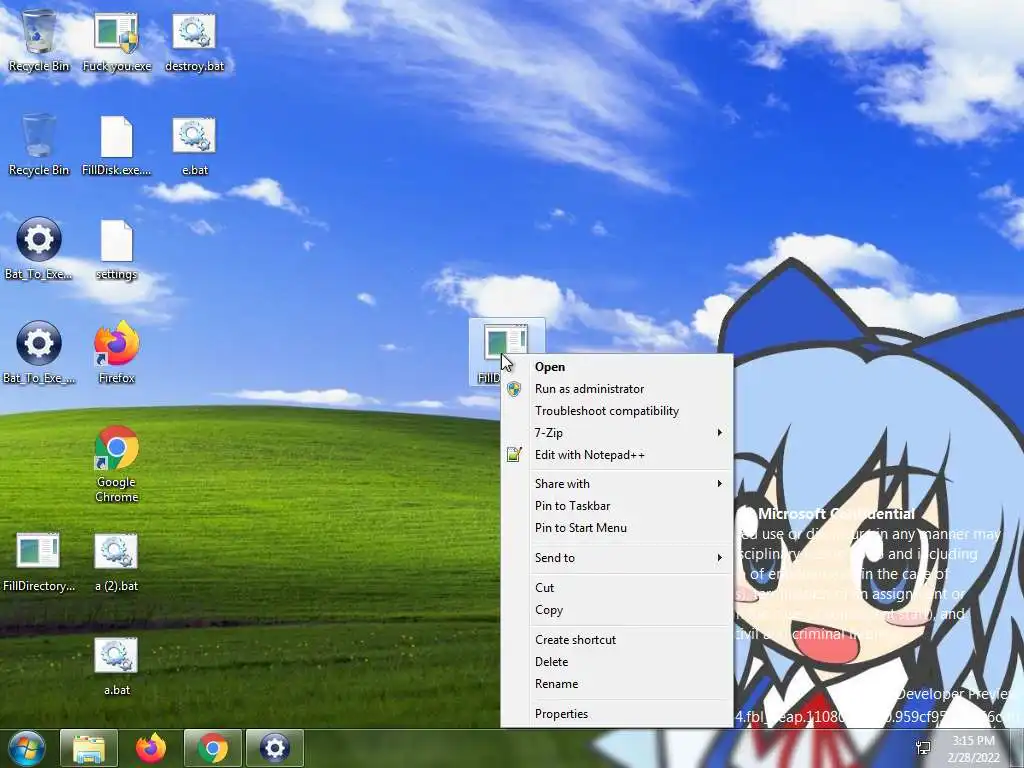Click the taskbar clock showing 3:15 PM
The height and width of the screenshot is (768, 1024).
pyautogui.click(x=974, y=749)
